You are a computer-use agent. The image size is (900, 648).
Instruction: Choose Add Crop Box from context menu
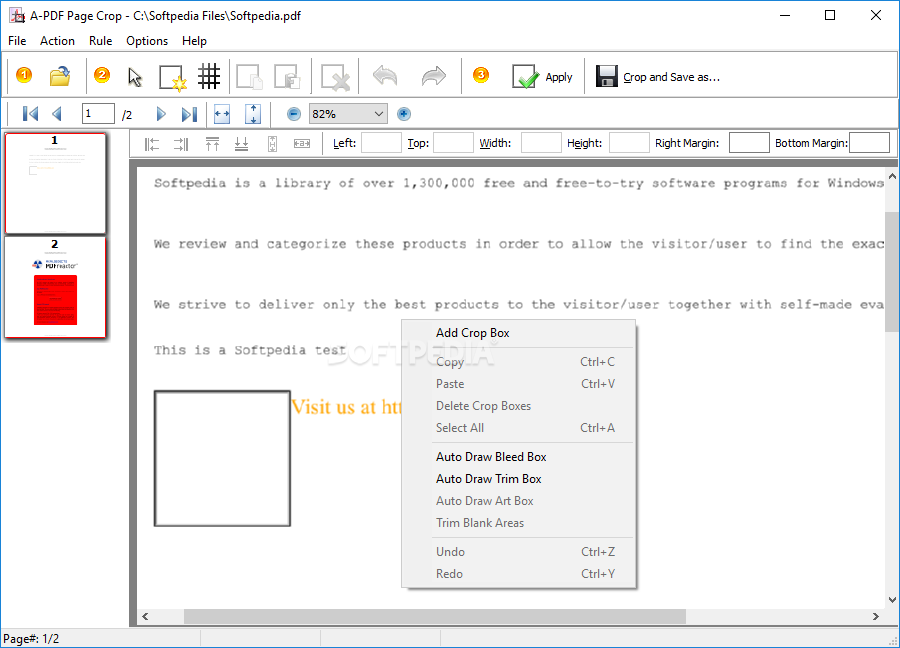pyautogui.click(x=519, y=333)
